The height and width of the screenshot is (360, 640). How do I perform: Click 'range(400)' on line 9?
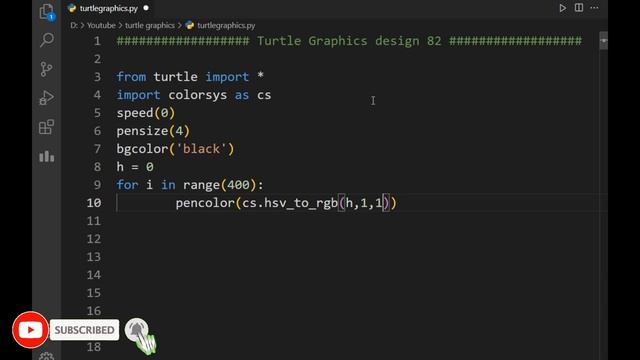[220, 185]
